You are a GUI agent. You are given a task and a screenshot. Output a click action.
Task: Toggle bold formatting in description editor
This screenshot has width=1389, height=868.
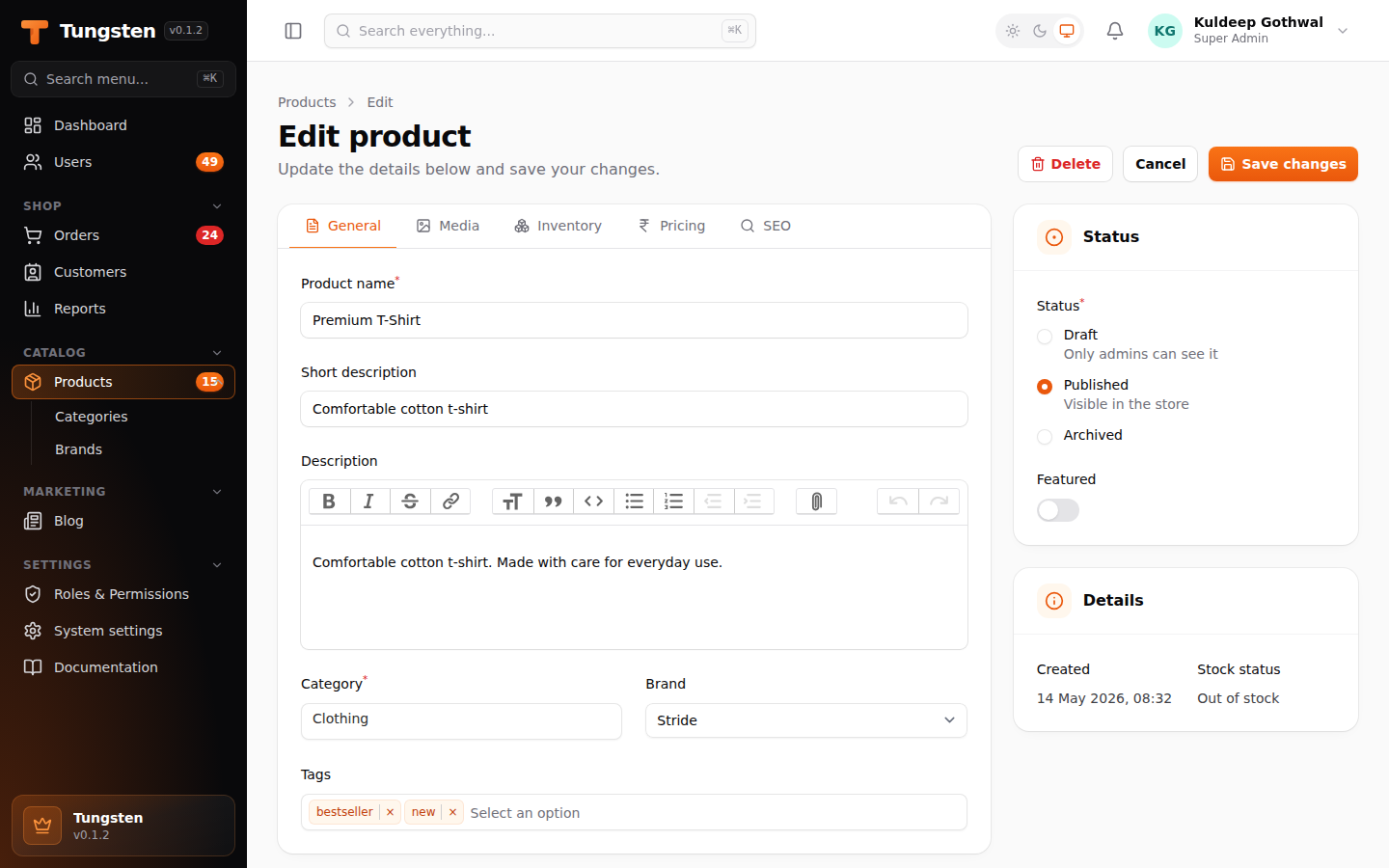329,502
